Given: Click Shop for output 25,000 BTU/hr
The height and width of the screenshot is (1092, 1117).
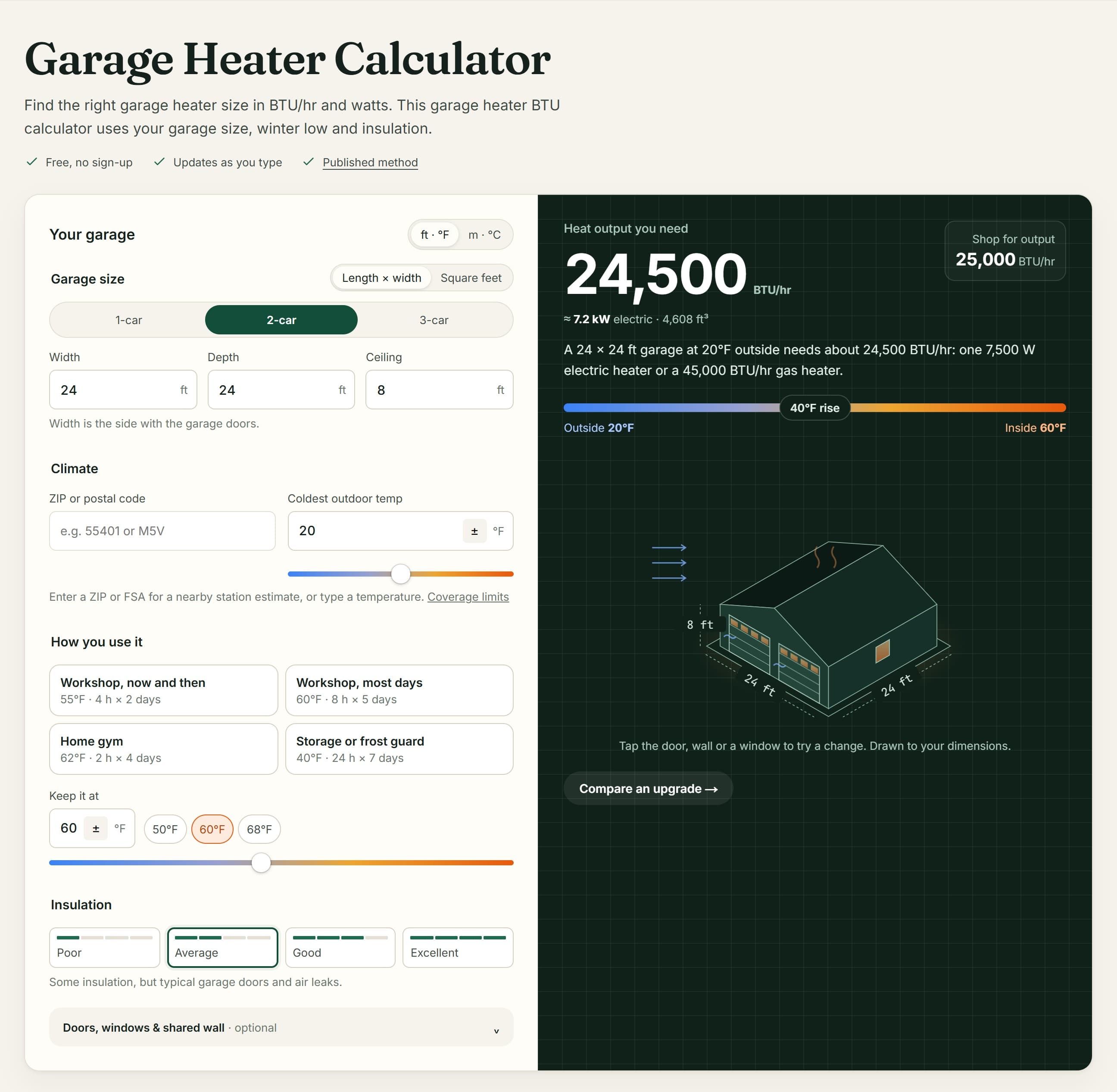Looking at the screenshot, I should [1005, 251].
